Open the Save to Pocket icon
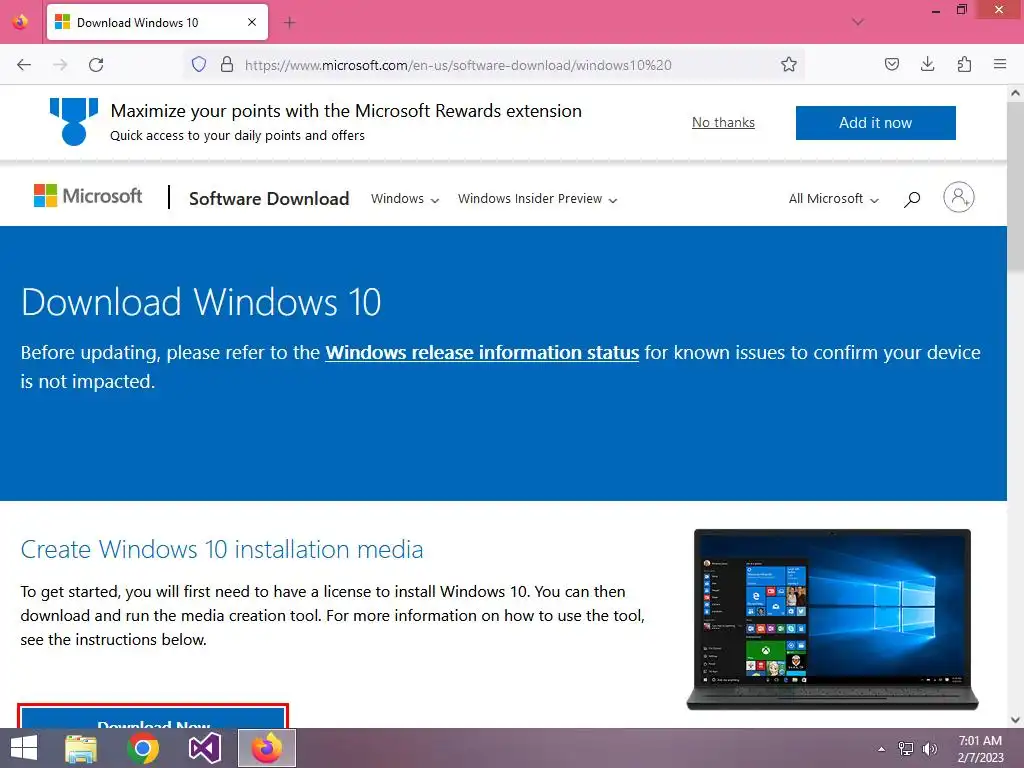 point(892,64)
